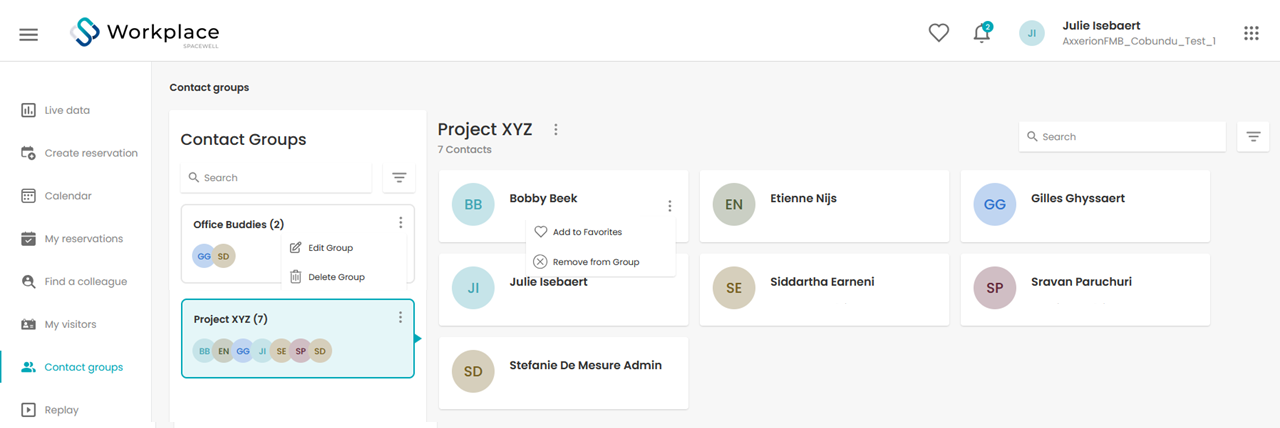Open options menu for Office Buddies group
This screenshot has width=1280, height=428.
400,223
